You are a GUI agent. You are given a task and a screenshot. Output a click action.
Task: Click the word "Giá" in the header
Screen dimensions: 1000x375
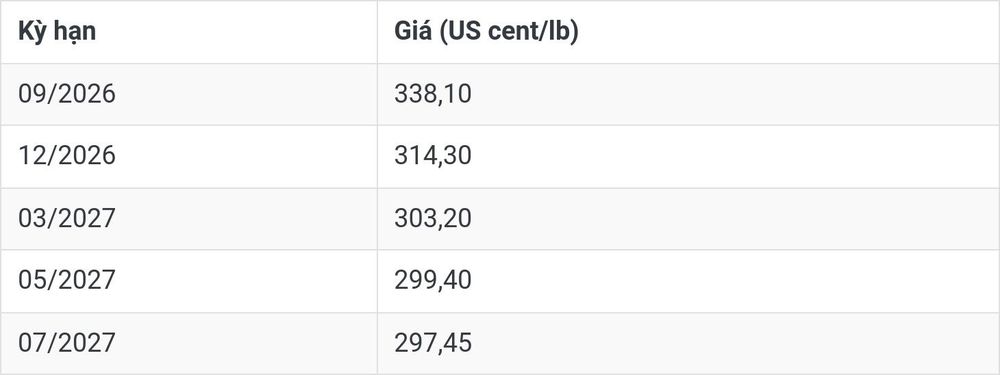(413, 31)
